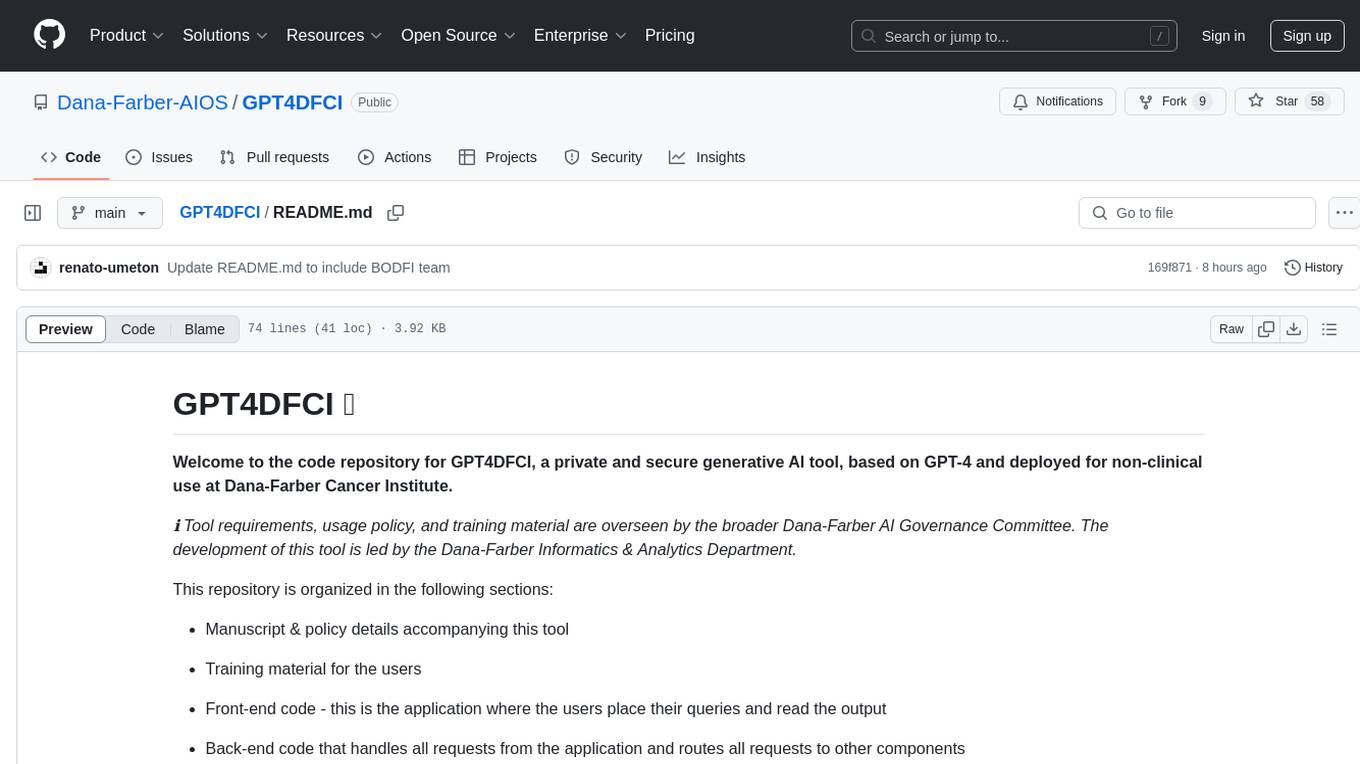This screenshot has width=1360, height=764.
Task: Open commit 169f871
Action: (x=1170, y=268)
